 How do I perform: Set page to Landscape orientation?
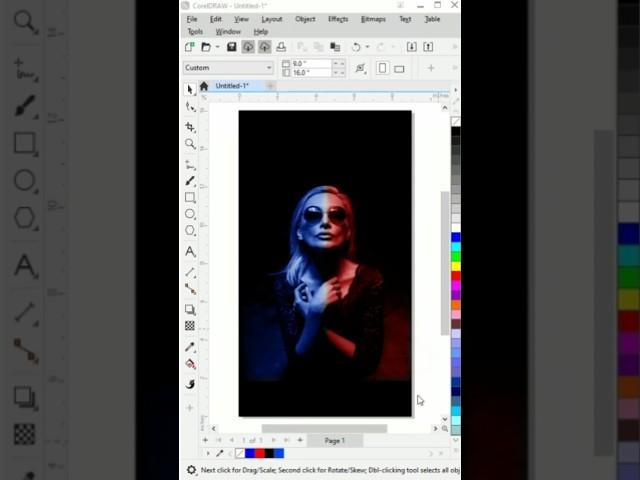point(400,69)
